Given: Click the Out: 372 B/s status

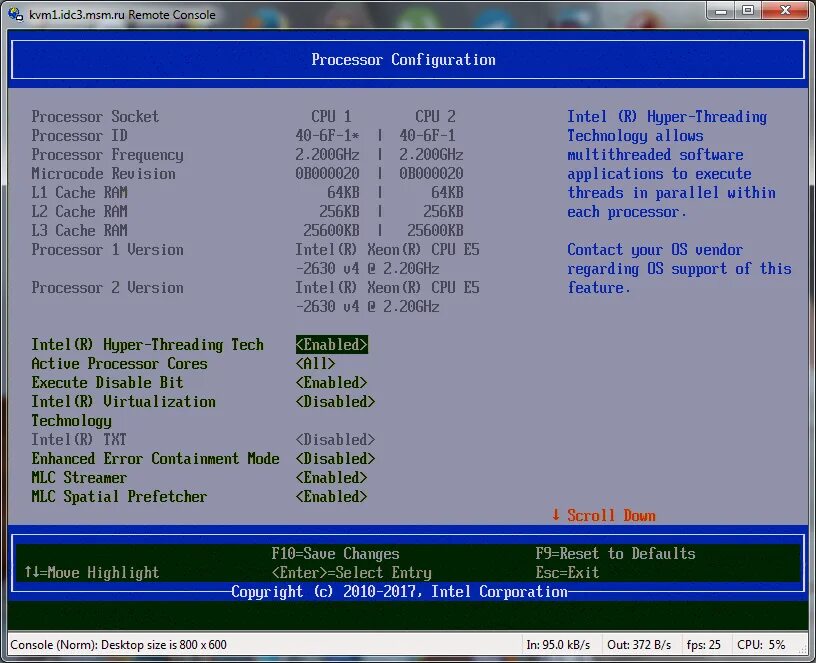Looking at the screenshot, I should tap(639, 645).
